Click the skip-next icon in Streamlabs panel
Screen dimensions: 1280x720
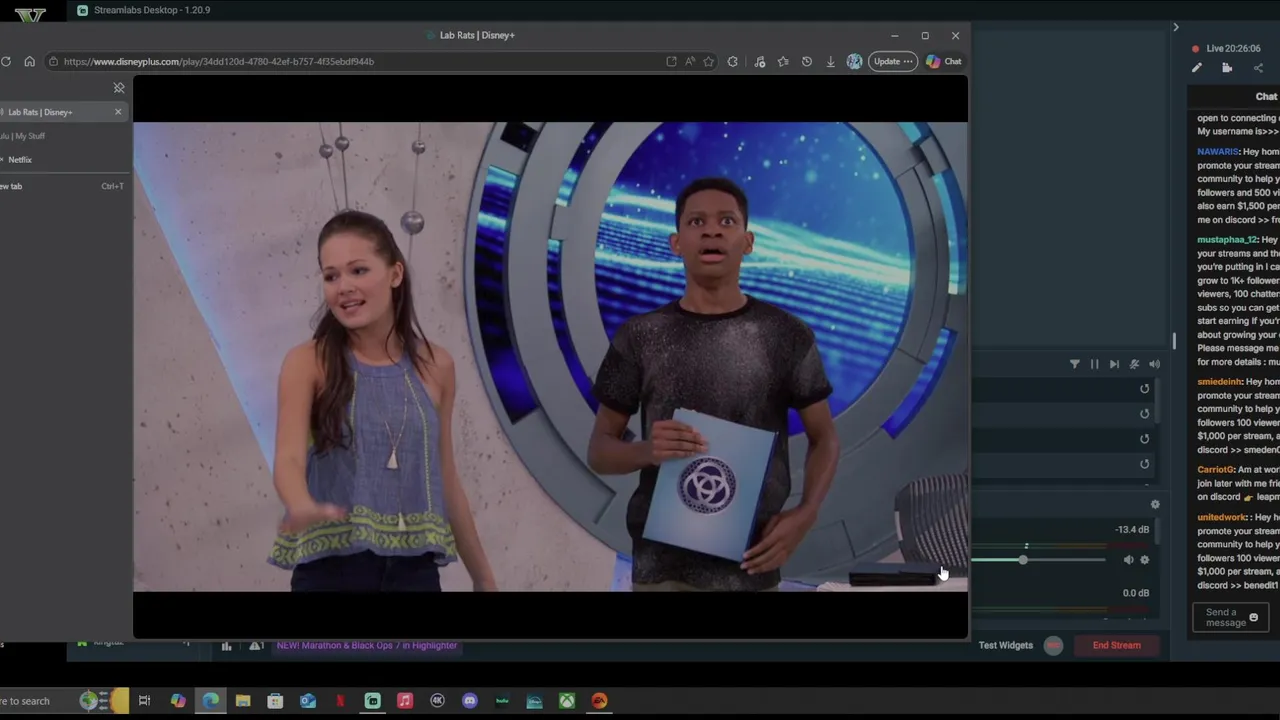click(x=1114, y=364)
